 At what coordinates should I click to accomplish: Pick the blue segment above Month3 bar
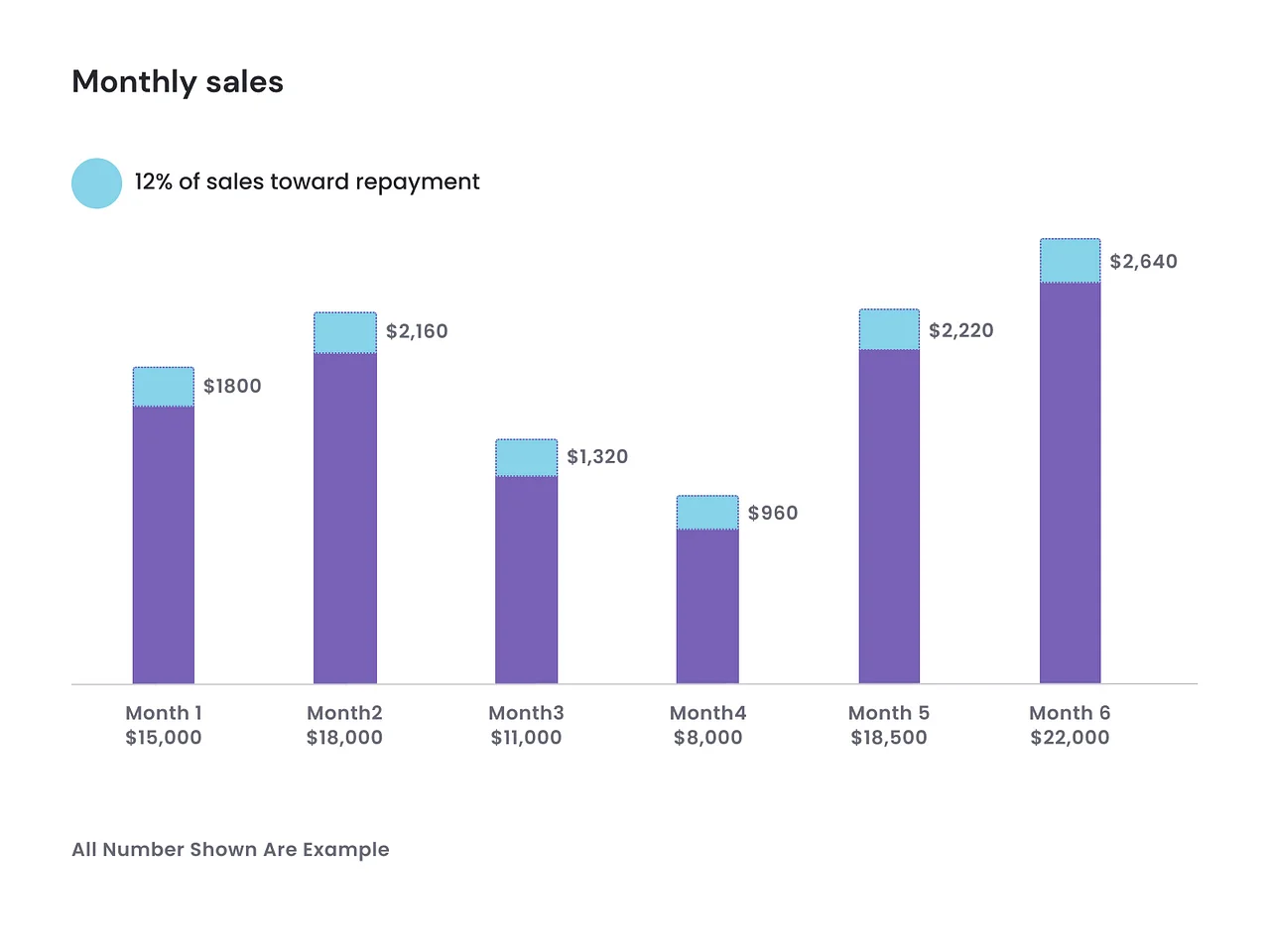pyautogui.click(x=527, y=457)
